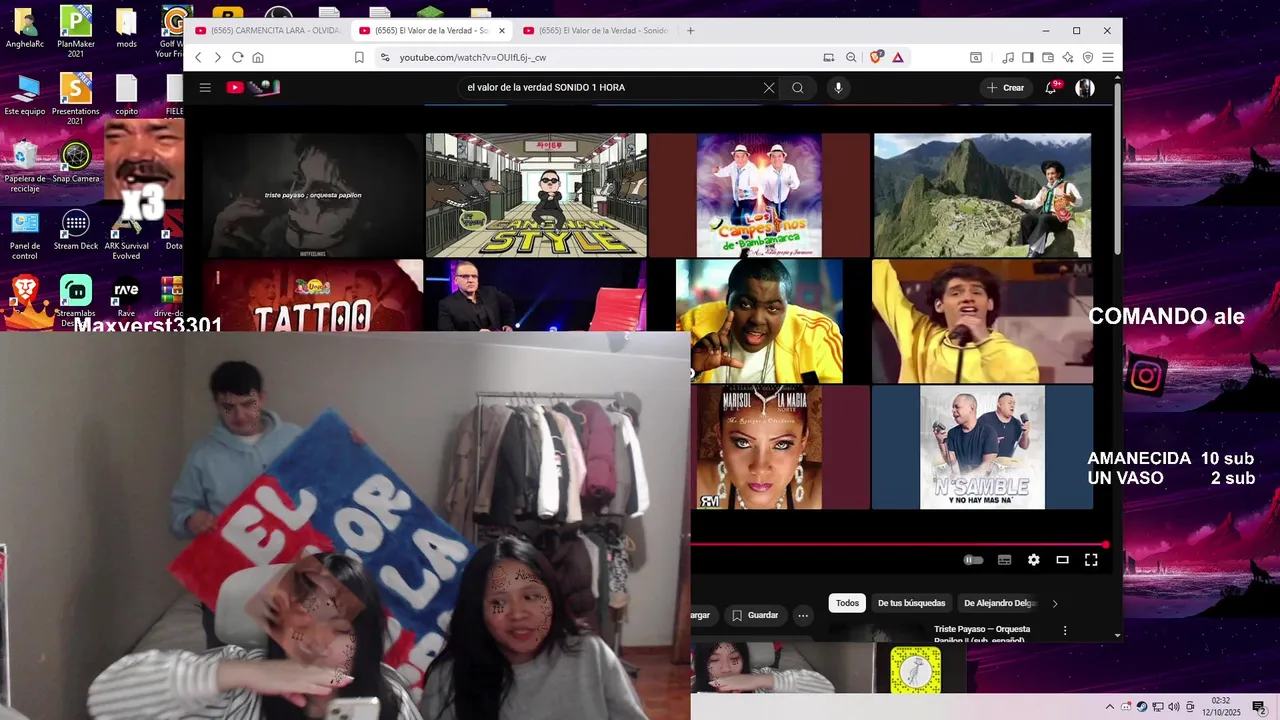Open Presentations 2021 desktop shortcut

(x=75, y=99)
